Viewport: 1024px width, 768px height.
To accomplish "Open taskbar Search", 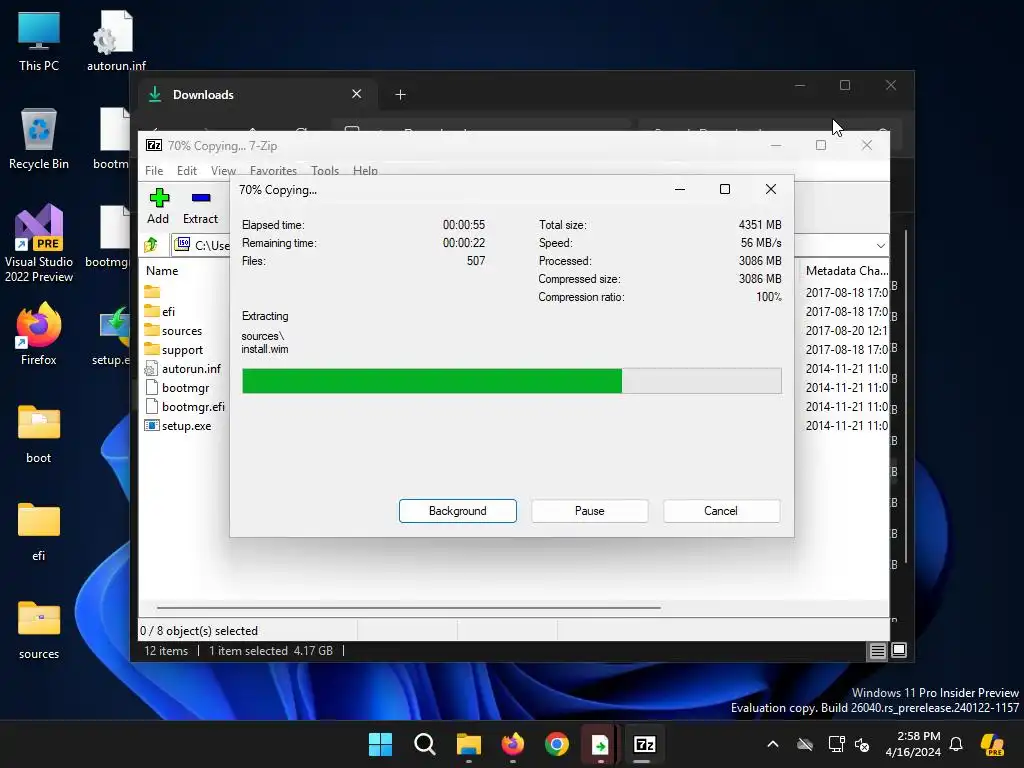I will tap(424, 744).
